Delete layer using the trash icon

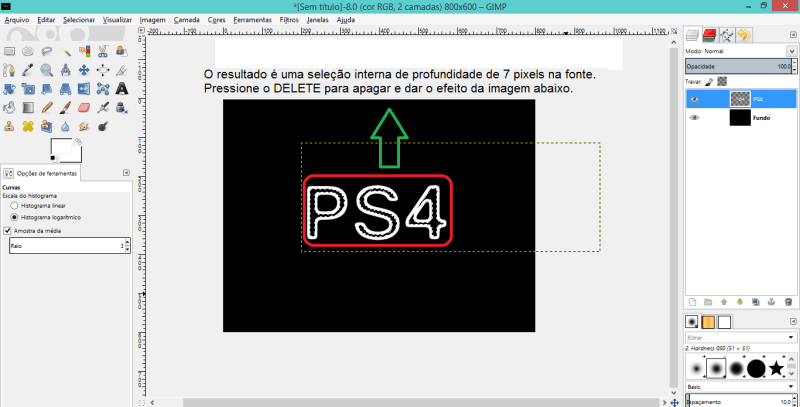click(x=787, y=300)
